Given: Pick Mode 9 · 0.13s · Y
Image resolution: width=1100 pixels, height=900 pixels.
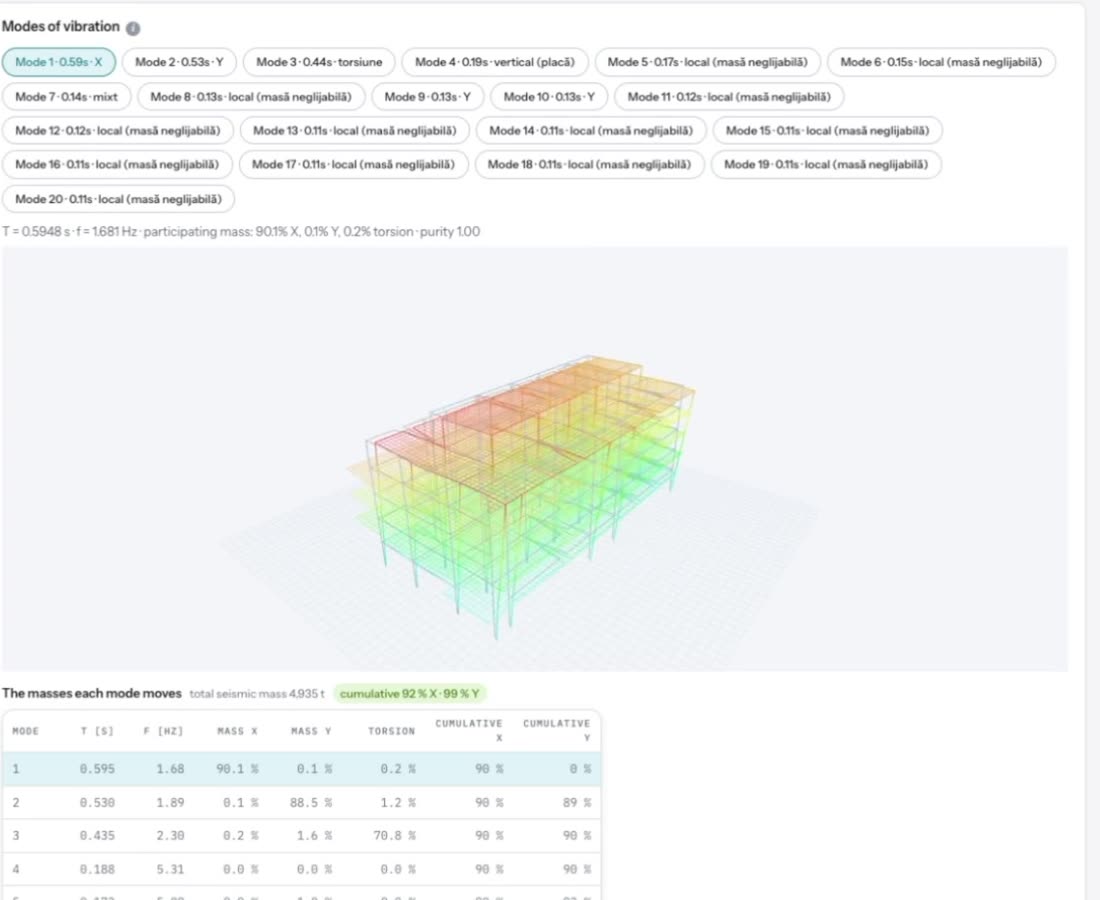Looking at the screenshot, I should coord(427,97).
